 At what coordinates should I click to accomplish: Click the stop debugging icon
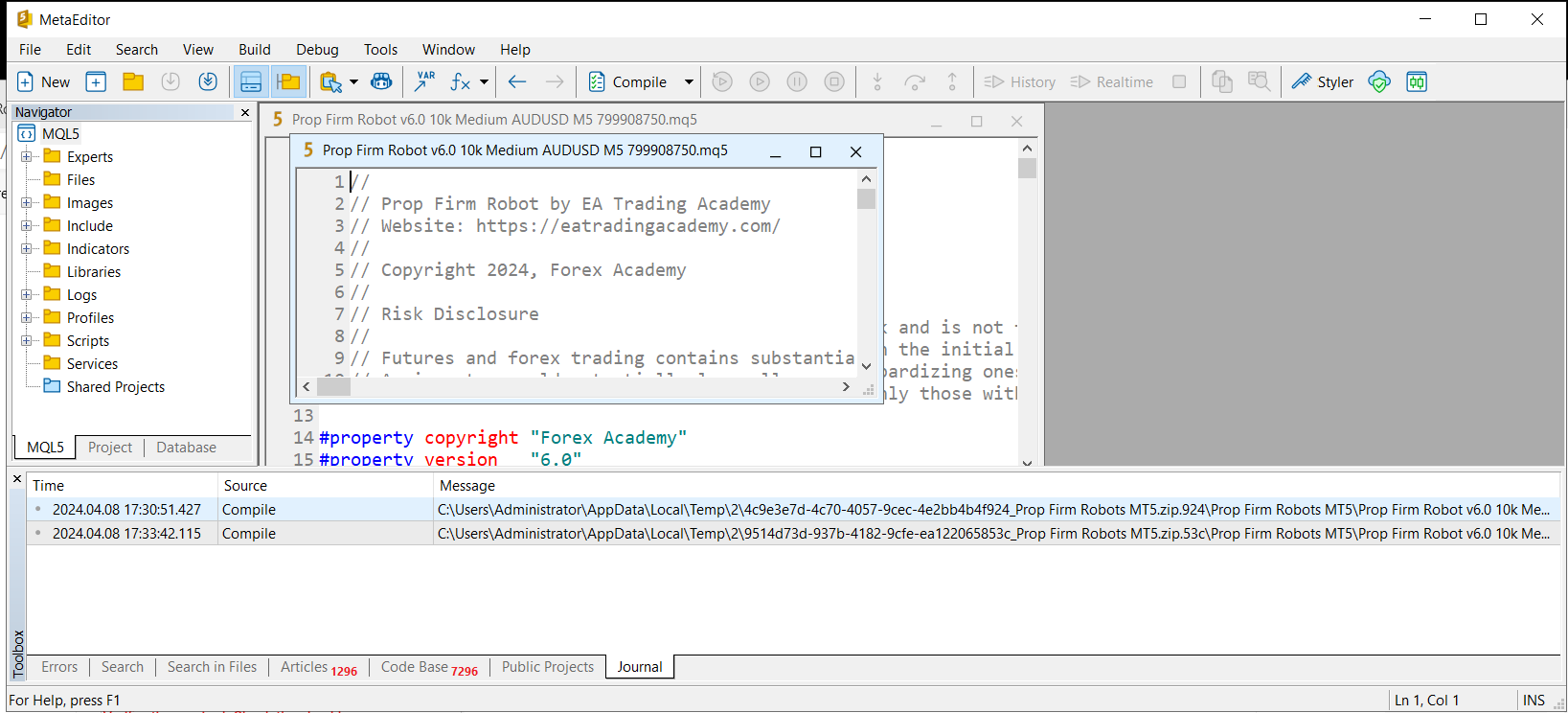click(x=834, y=82)
